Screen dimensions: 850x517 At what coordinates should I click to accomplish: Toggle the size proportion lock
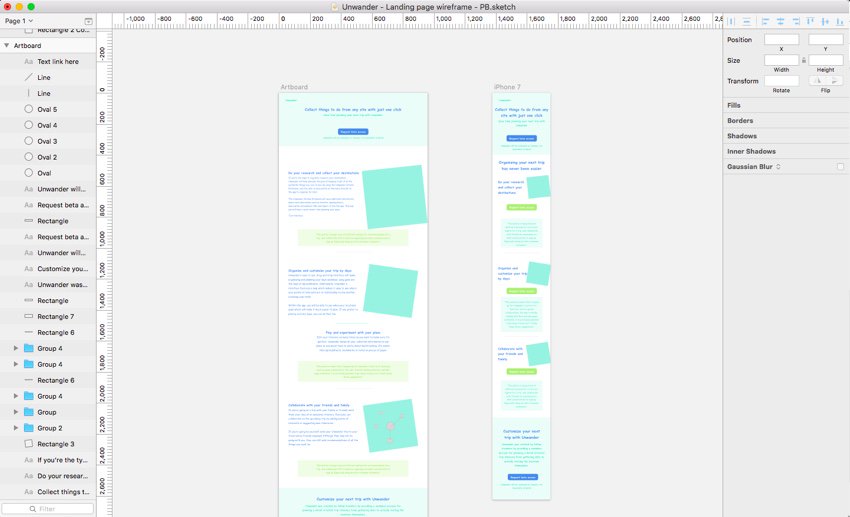click(x=804, y=60)
